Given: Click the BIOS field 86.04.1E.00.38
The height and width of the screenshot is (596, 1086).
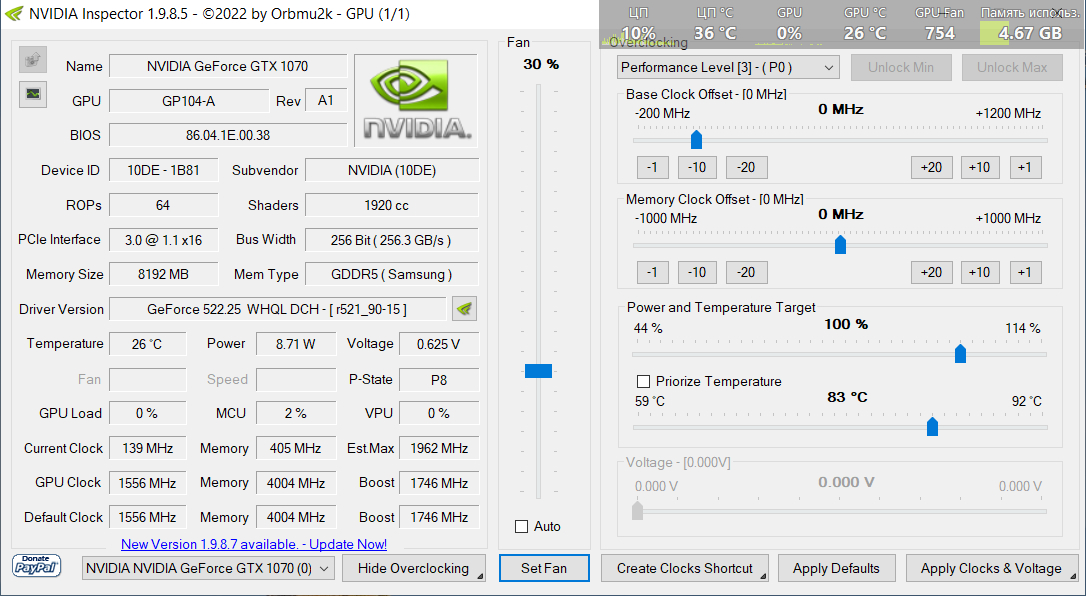Looking at the screenshot, I should 228,135.
